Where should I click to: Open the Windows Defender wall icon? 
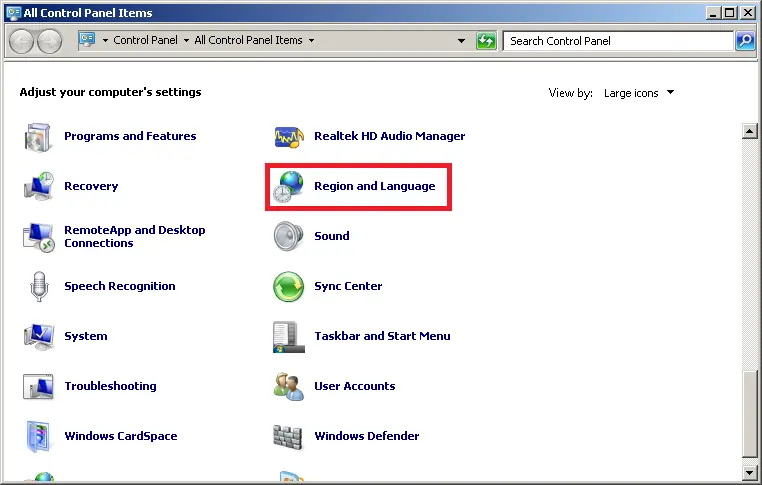pyautogui.click(x=288, y=437)
